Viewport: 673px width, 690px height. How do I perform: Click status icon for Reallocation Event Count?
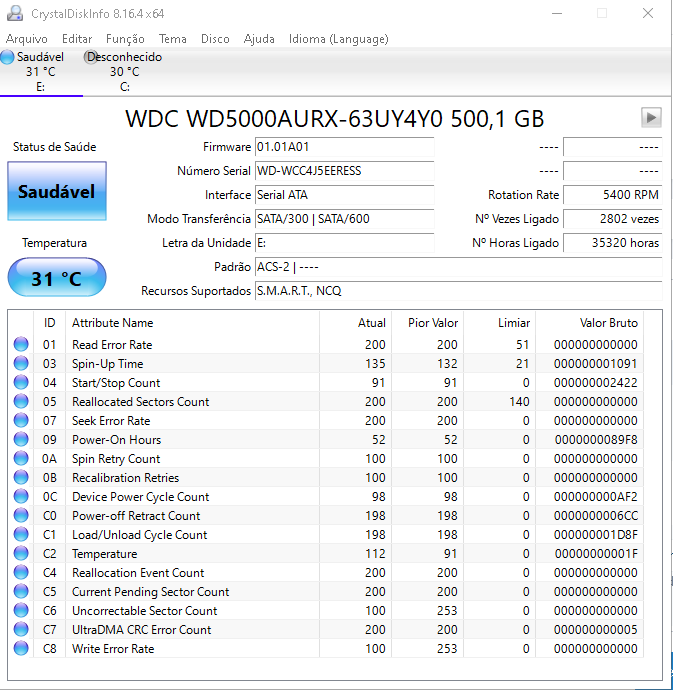[x=21, y=572]
